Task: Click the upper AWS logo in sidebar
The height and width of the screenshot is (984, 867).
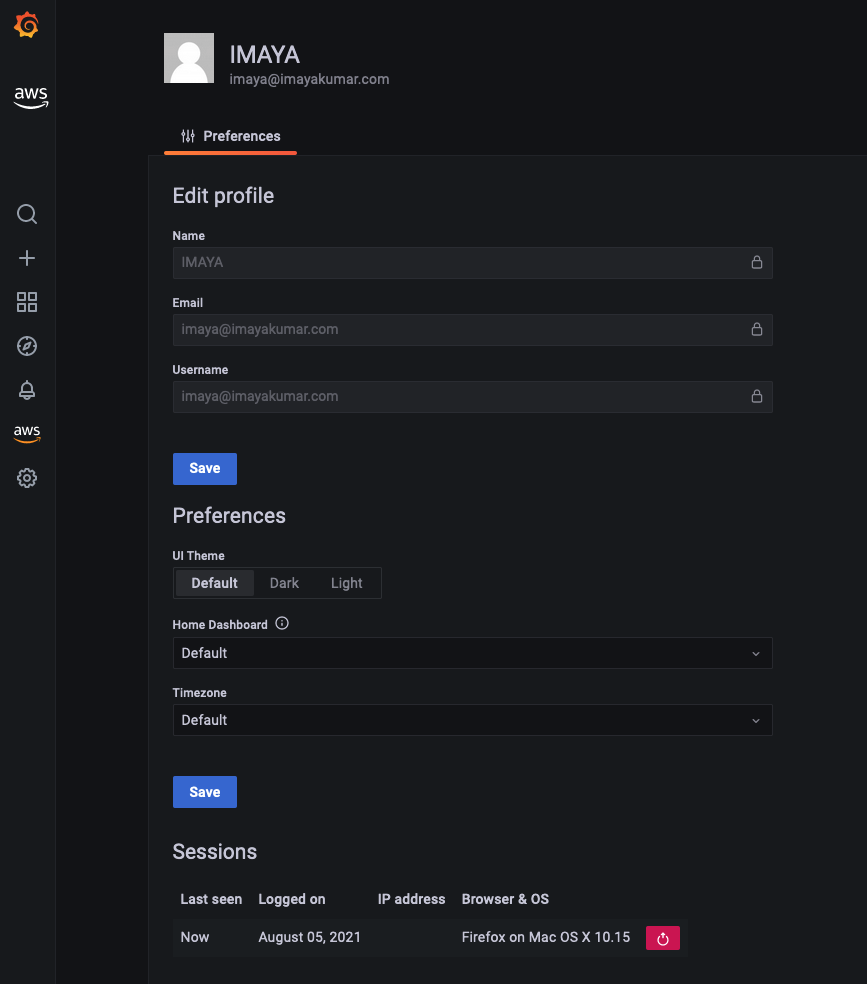Action: (31, 97)
